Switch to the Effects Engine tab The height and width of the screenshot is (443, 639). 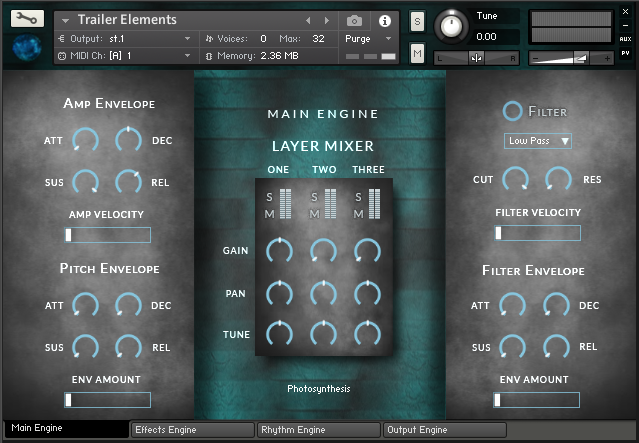coord(193,430)
